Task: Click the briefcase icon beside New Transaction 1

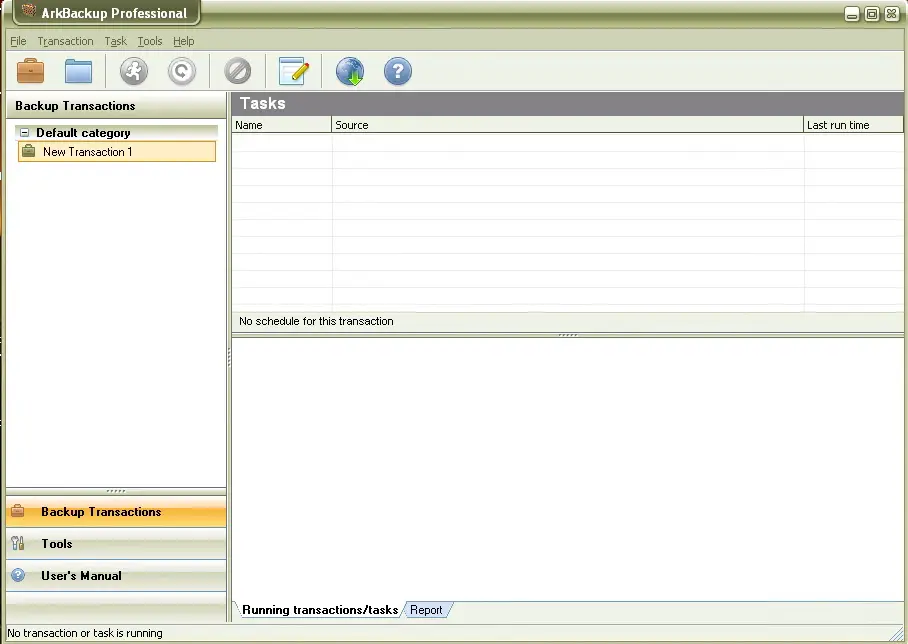Action: coord(28,152)
